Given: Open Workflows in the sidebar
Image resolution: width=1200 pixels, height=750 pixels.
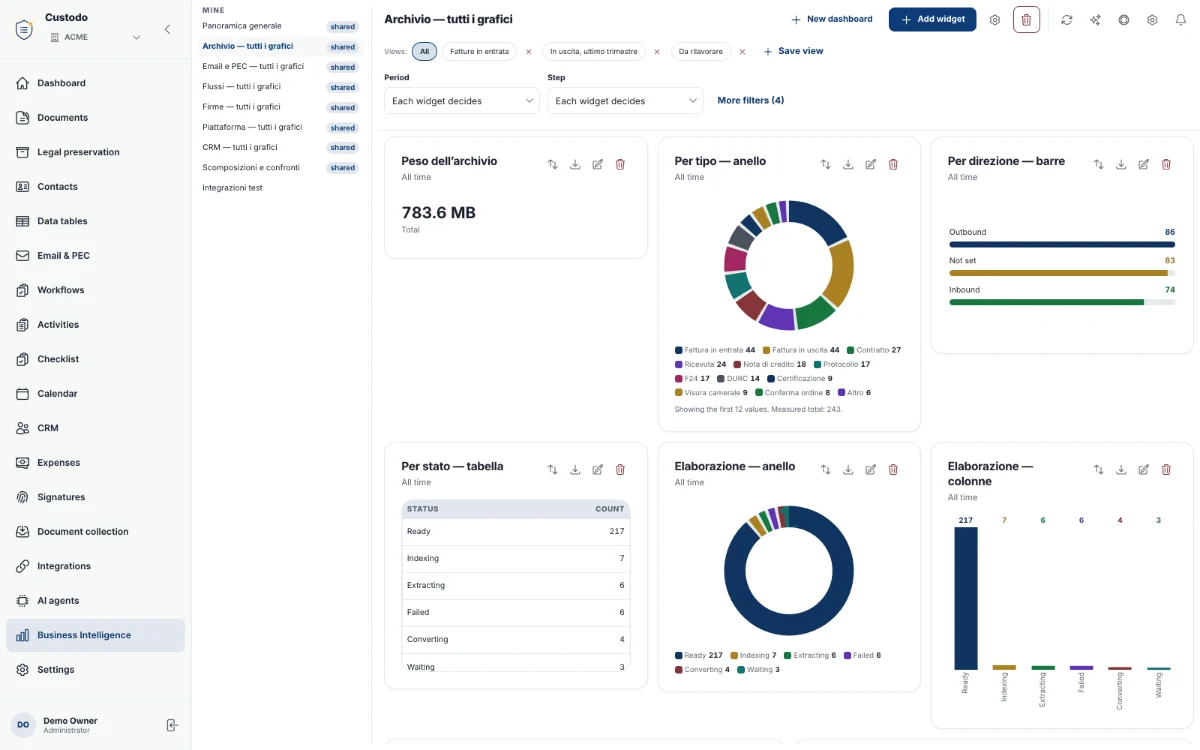Looking at the screenshot, I should [x=95, y=290].
